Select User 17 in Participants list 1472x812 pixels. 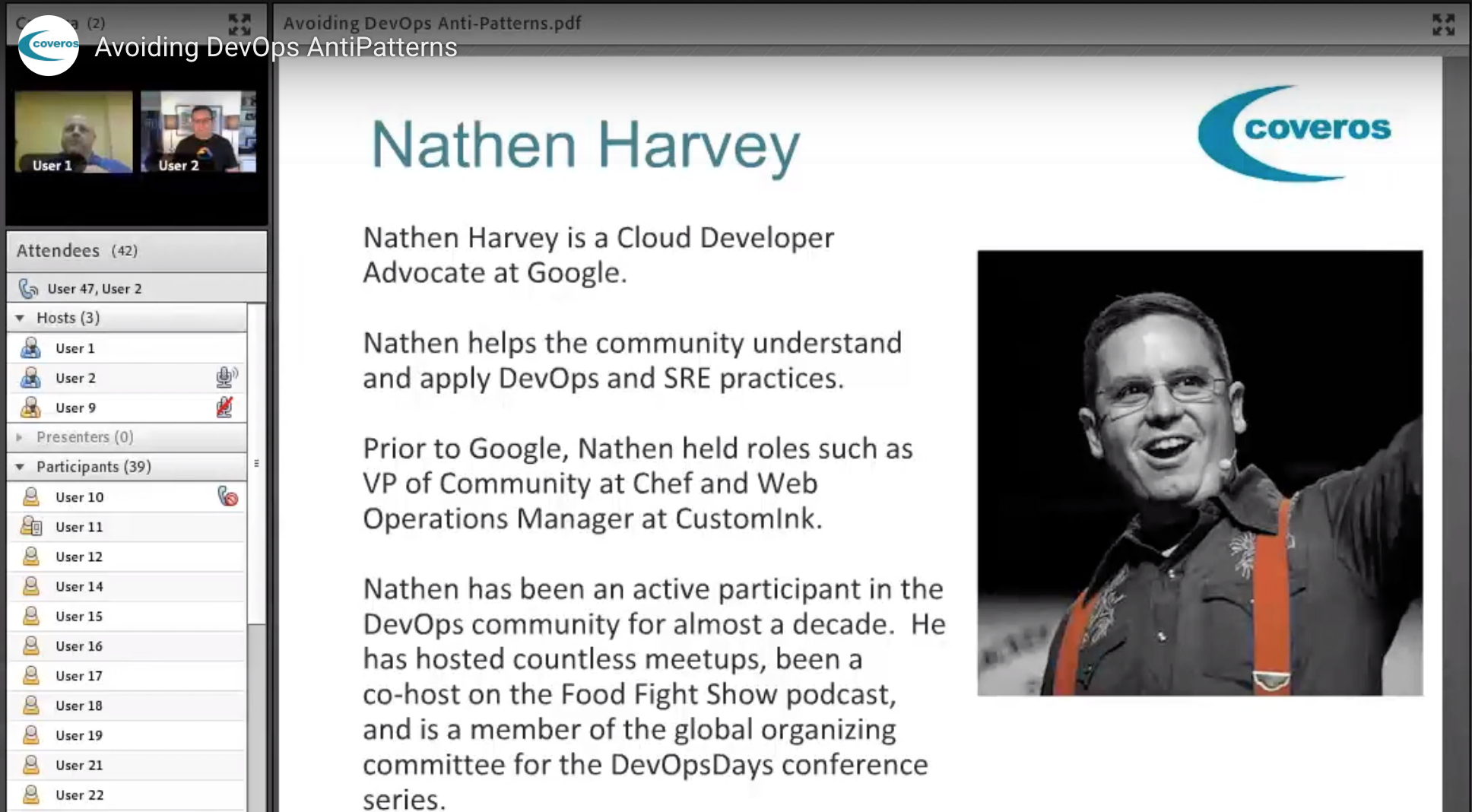[x=79, y=675]
